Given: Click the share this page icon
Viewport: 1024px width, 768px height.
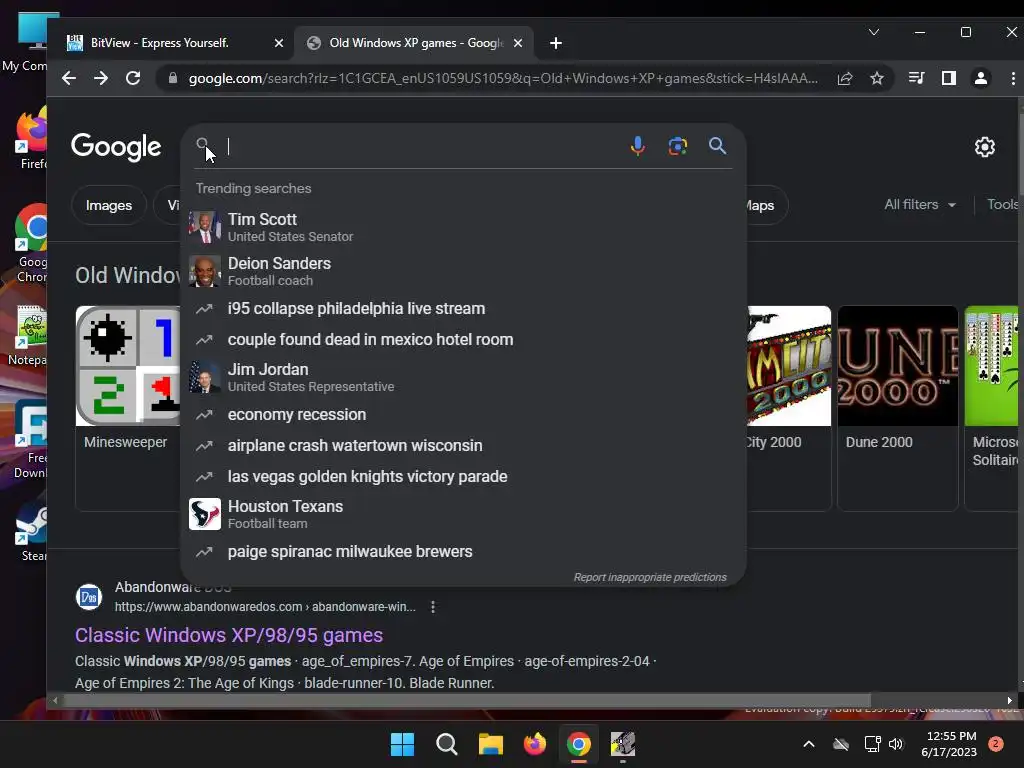Looking at the screenshot, I should [844, 78].
